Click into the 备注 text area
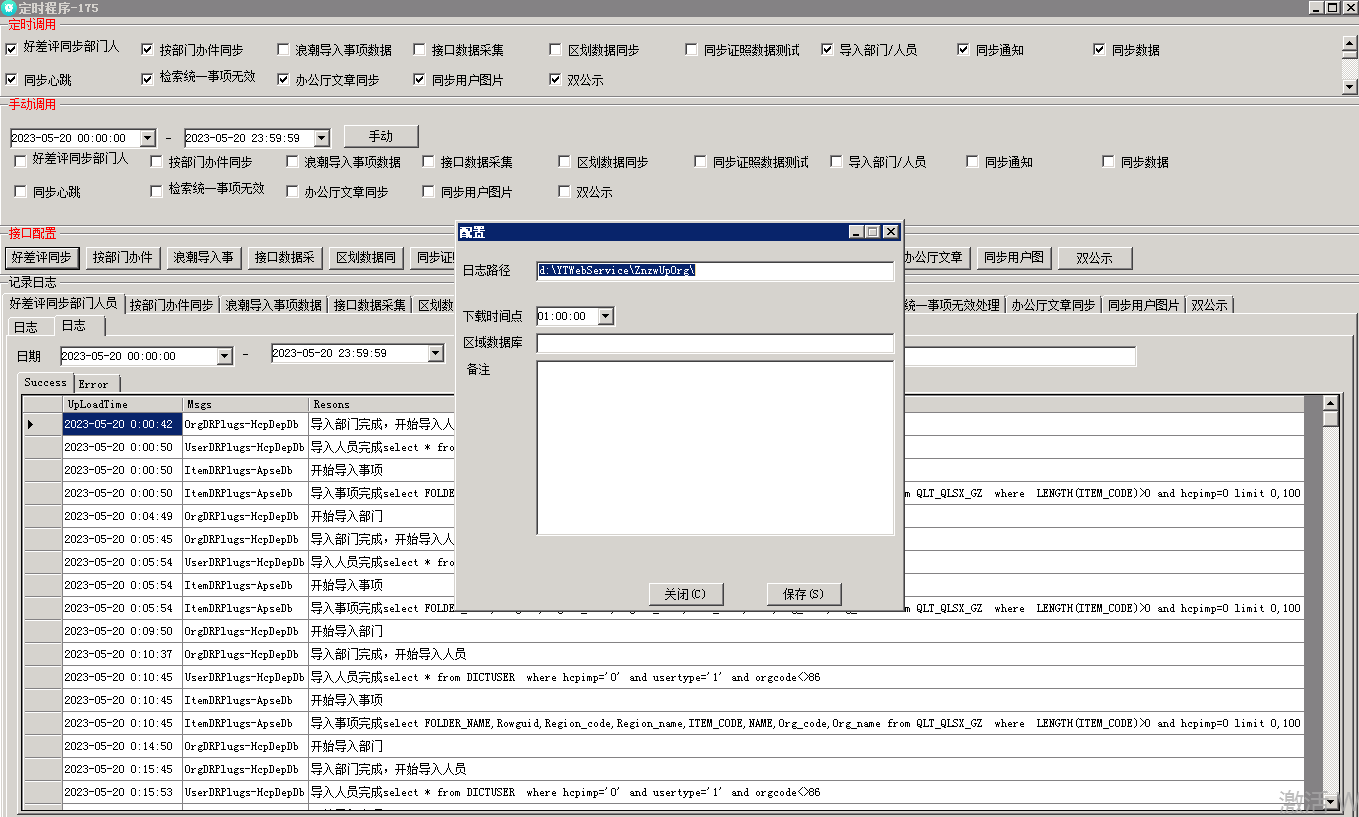1359x817 pixels. coord(715,448)
